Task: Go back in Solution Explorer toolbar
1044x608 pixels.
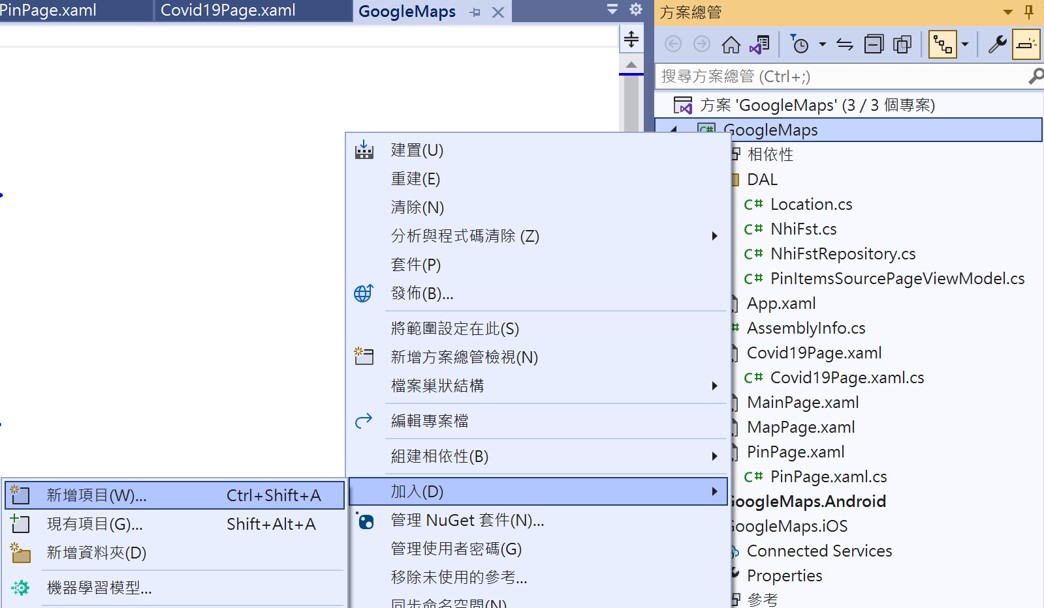Action: click(x=673, y=45)
